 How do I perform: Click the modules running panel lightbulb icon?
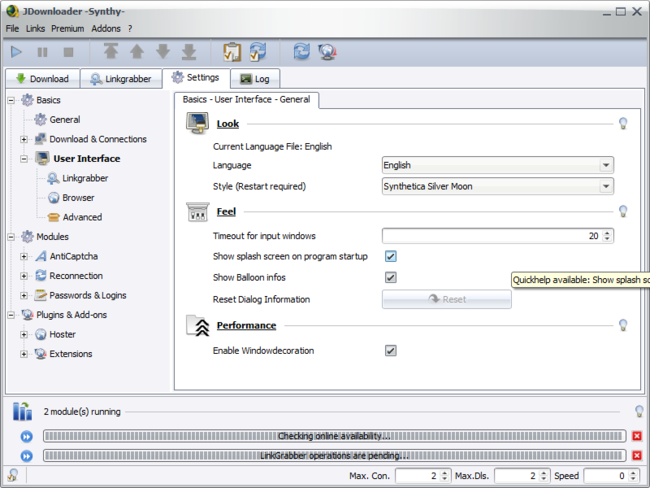coord(639,411)
